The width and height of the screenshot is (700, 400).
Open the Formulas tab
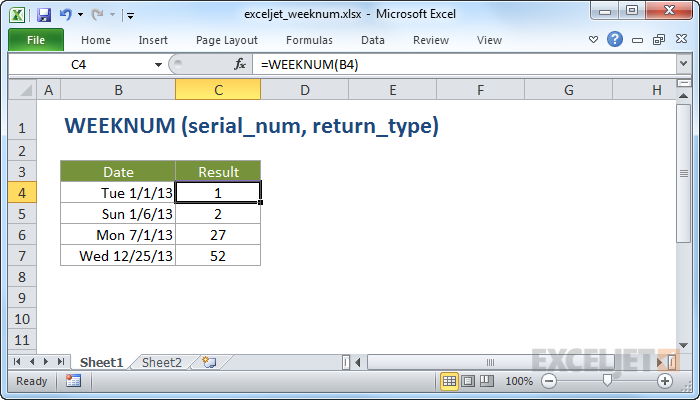click(309, 40)
